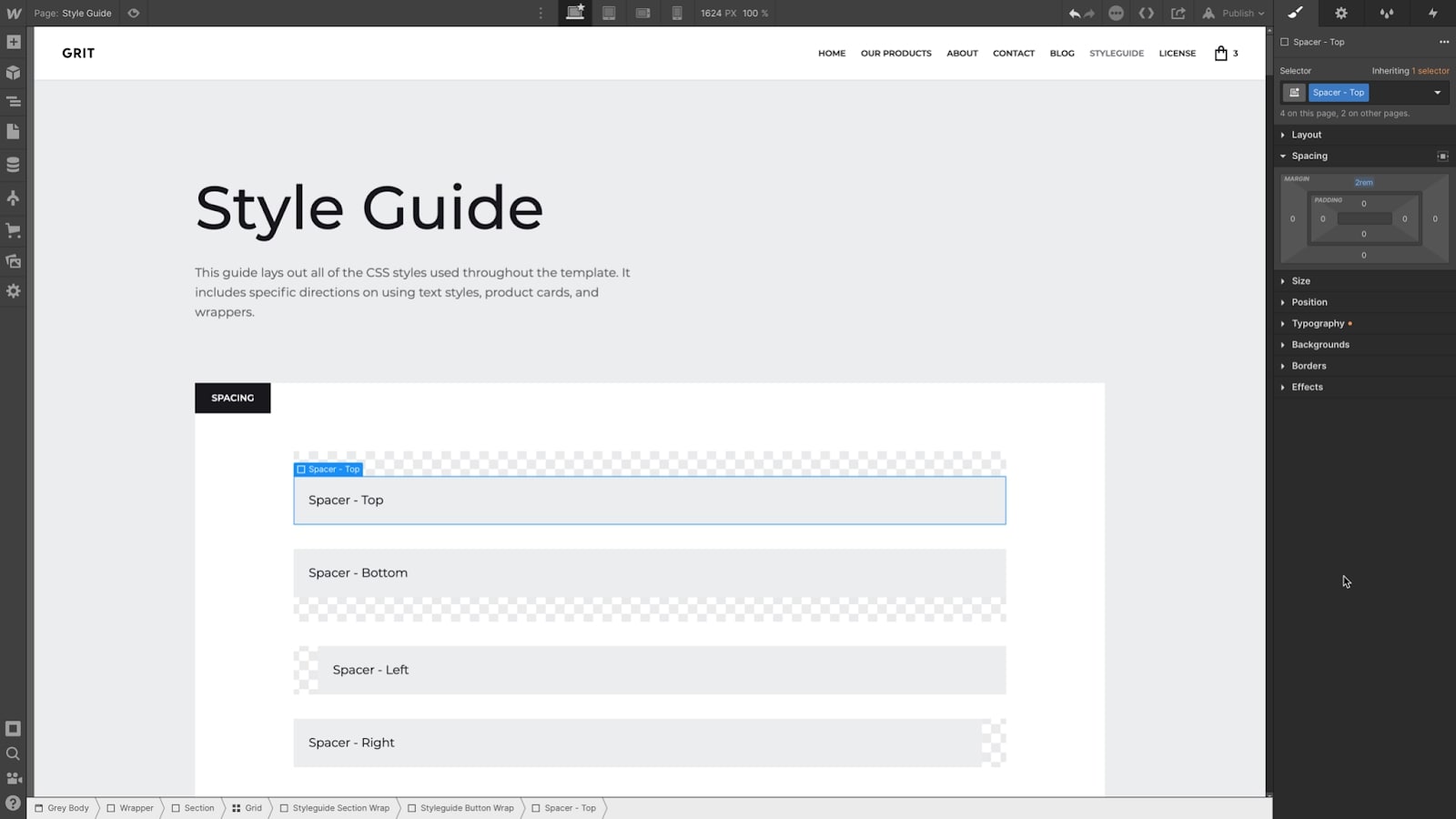Screen dimensions: 1456x819
Task: Open the Ecommerce cart panel in sidebar
Action: tap(14, 230)
